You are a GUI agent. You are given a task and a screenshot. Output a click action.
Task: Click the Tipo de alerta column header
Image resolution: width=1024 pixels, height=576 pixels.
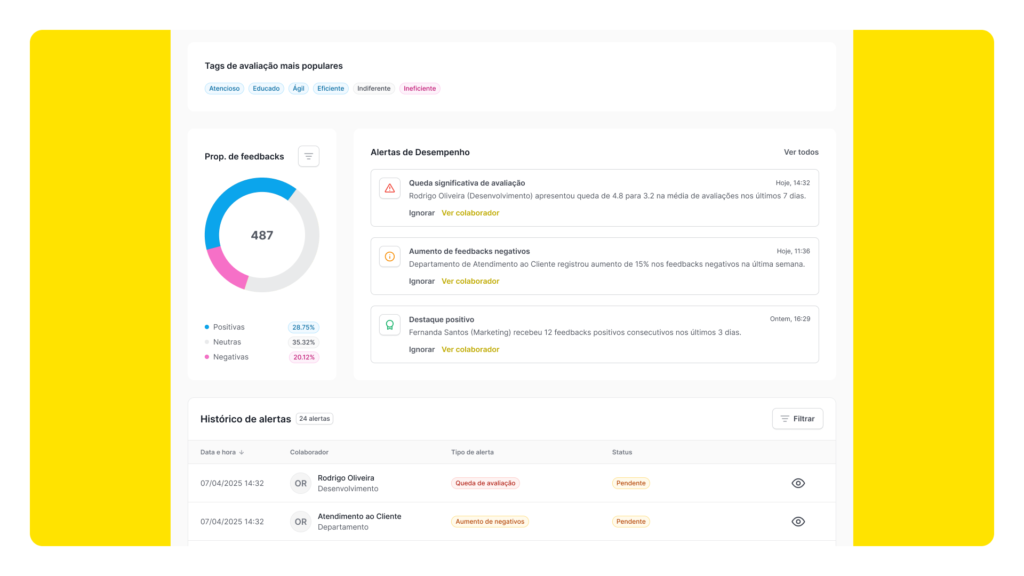[472, 452]
